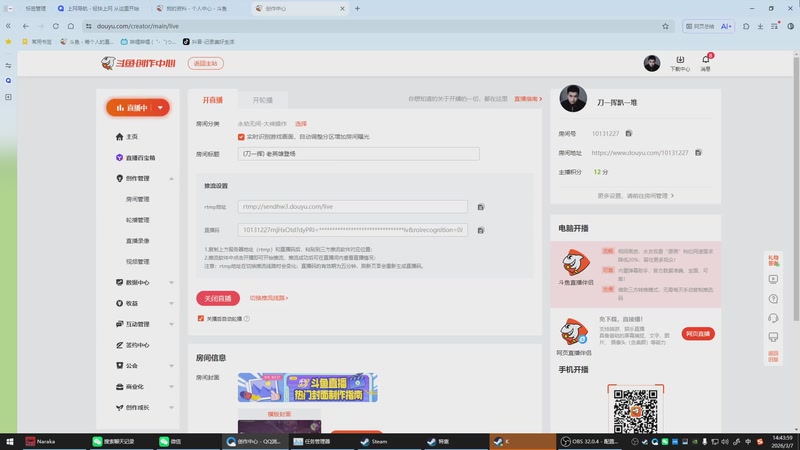The image size is (800, 450).
Task: Click the video play icon on the right rail
Action: (773, 280)
